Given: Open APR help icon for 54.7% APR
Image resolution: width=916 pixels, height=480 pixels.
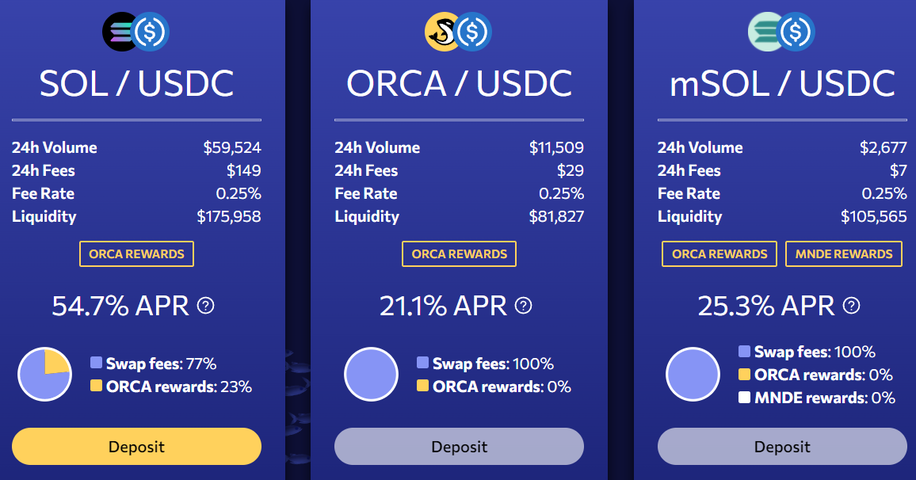Looking at the screenshot, I should tap(206, 305).
